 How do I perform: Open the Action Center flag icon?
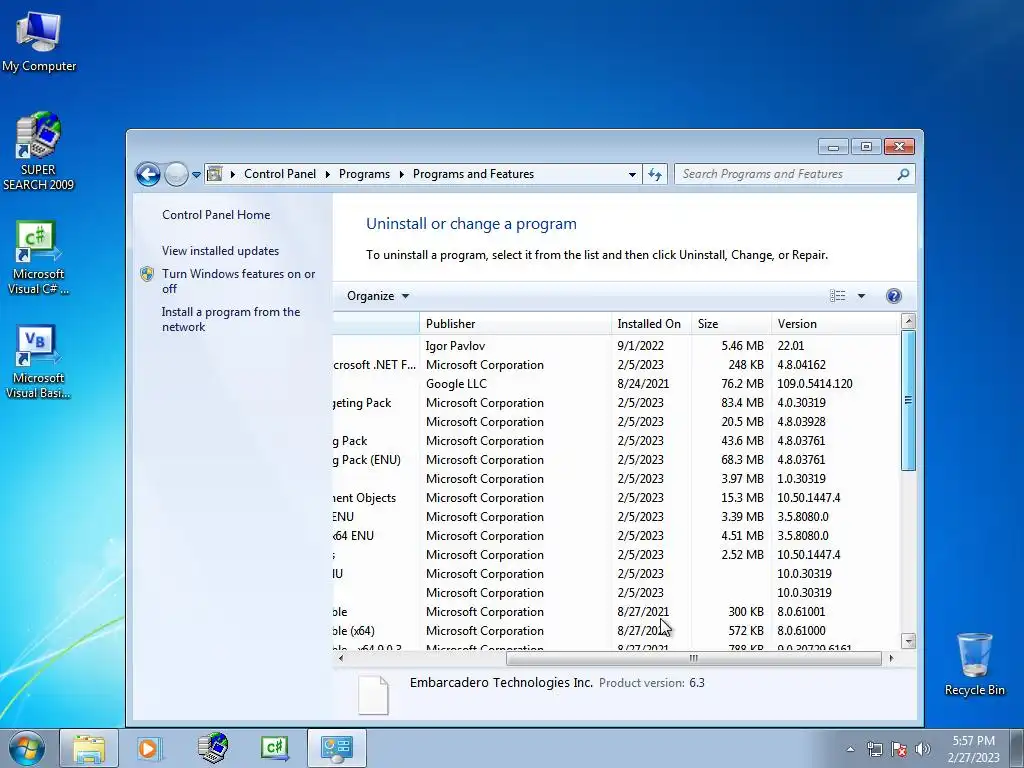pos(899,749)
